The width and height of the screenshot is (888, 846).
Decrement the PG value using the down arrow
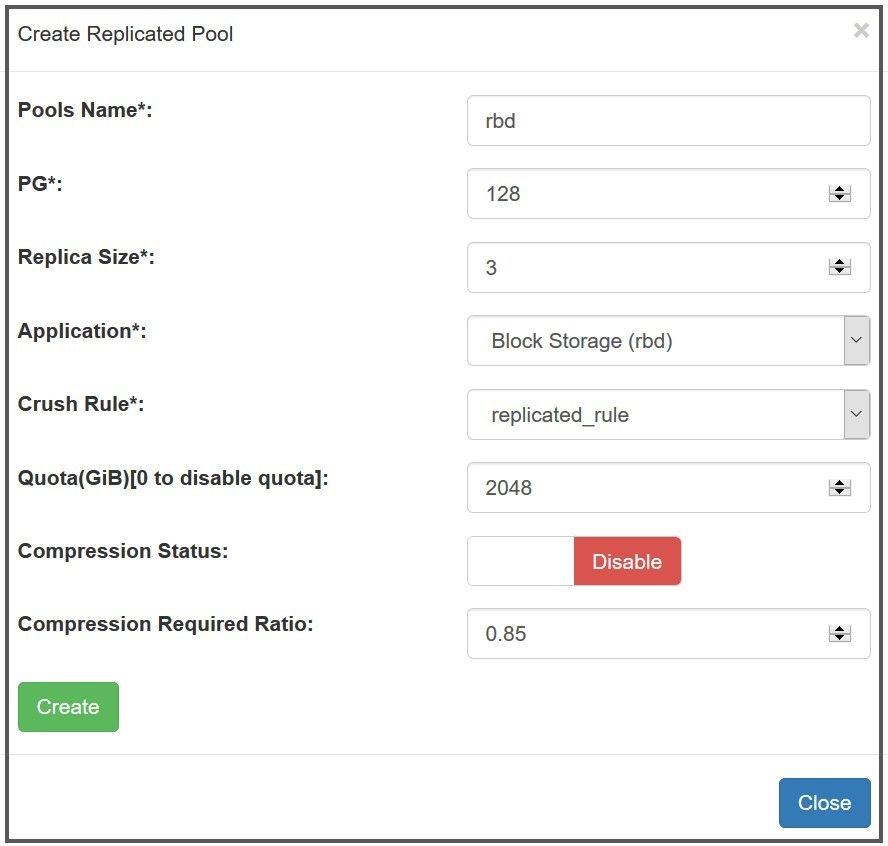pyautogui.click(x=838, y=200)
